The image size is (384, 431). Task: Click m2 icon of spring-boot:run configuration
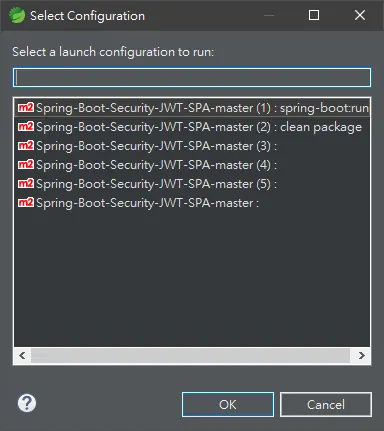[x=26, y=107]
